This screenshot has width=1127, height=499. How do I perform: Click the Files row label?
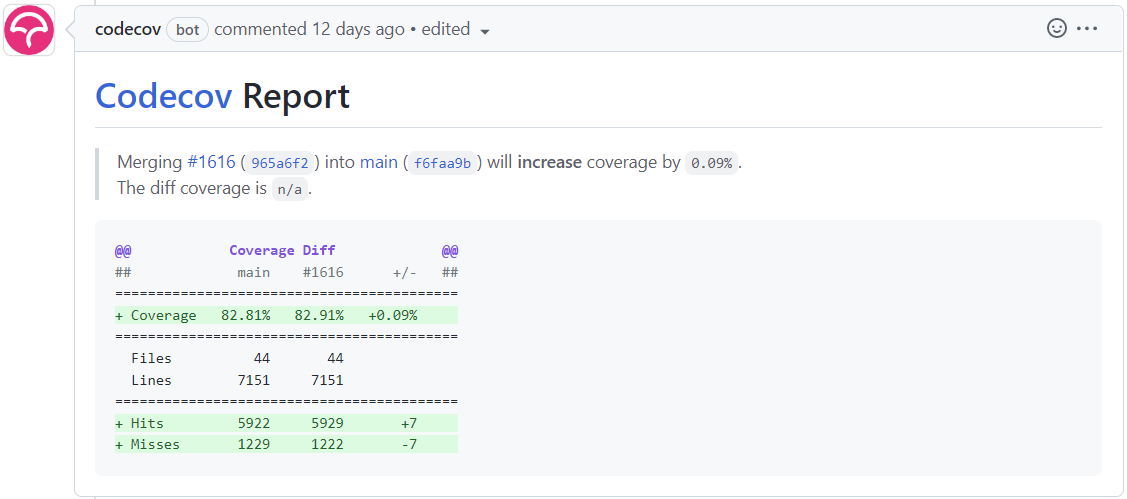(x=152, y=358)
